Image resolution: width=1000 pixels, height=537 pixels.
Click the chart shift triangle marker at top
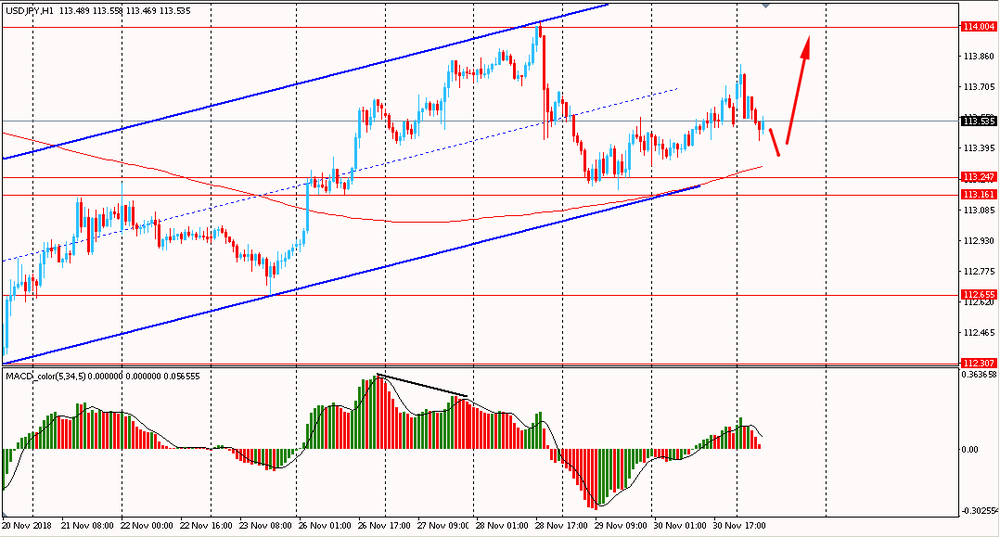[765, 5]
